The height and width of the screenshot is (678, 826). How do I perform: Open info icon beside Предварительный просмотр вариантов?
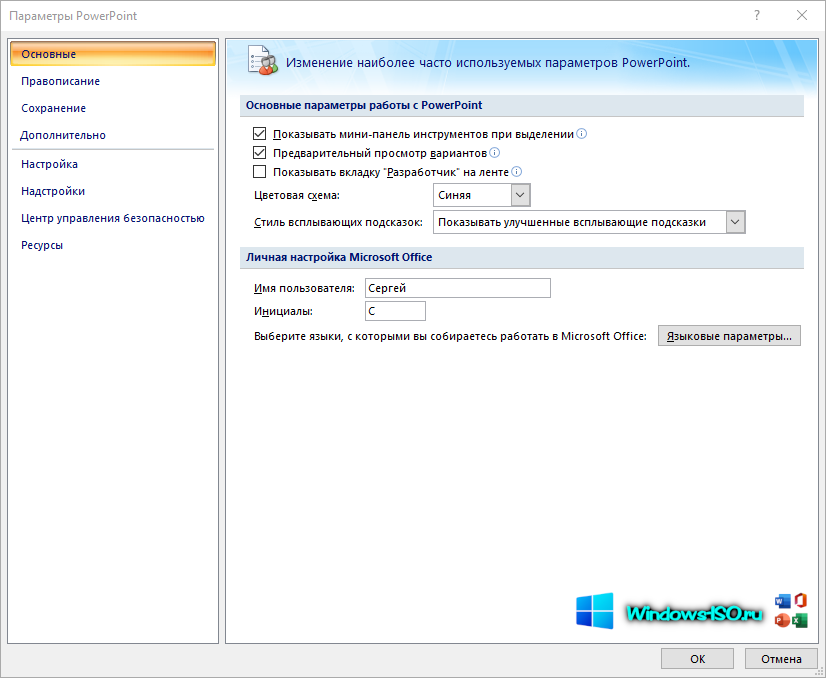click(x=495, y=153)
